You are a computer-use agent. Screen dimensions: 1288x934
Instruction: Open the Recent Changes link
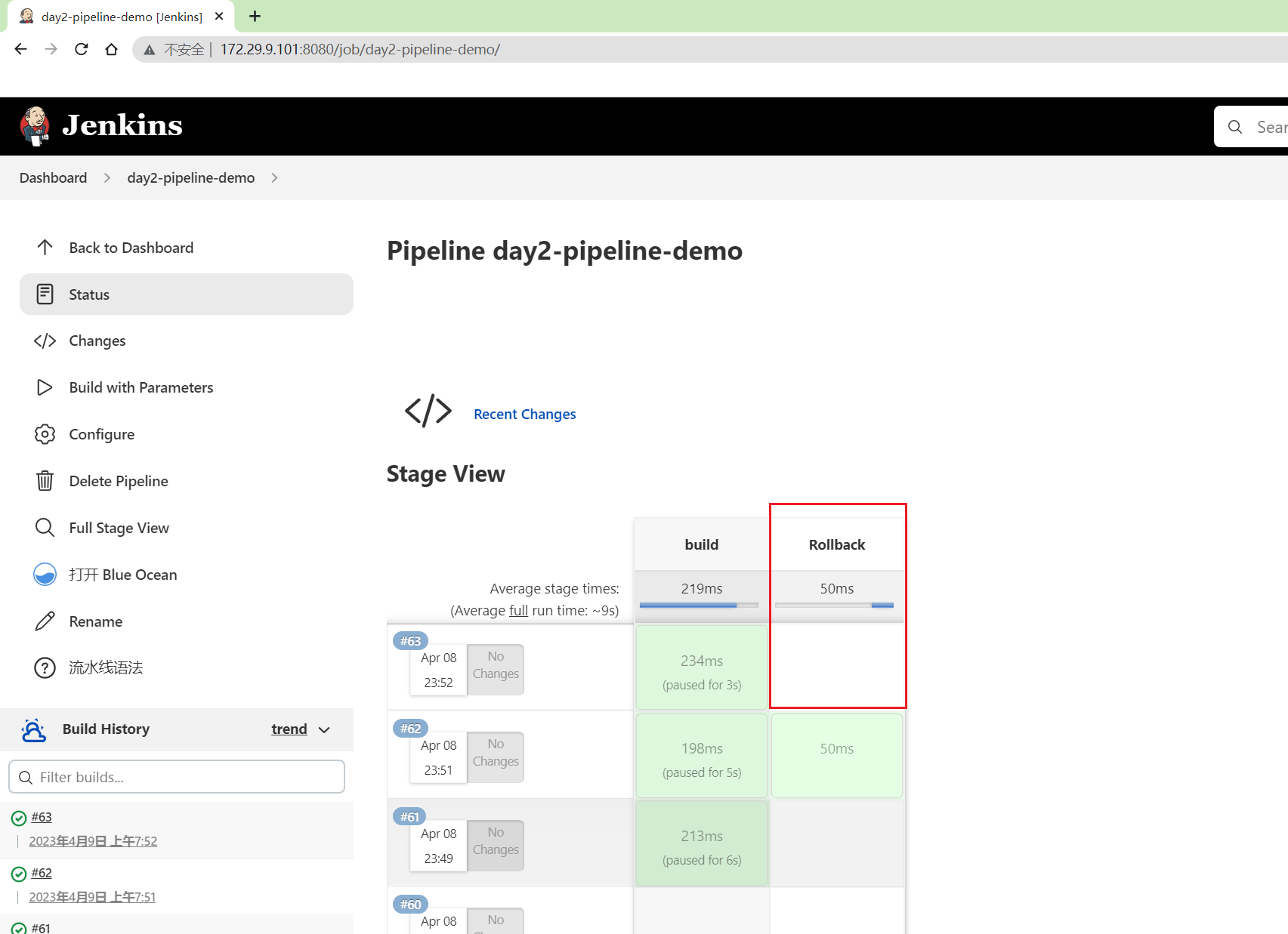[524, 414]
